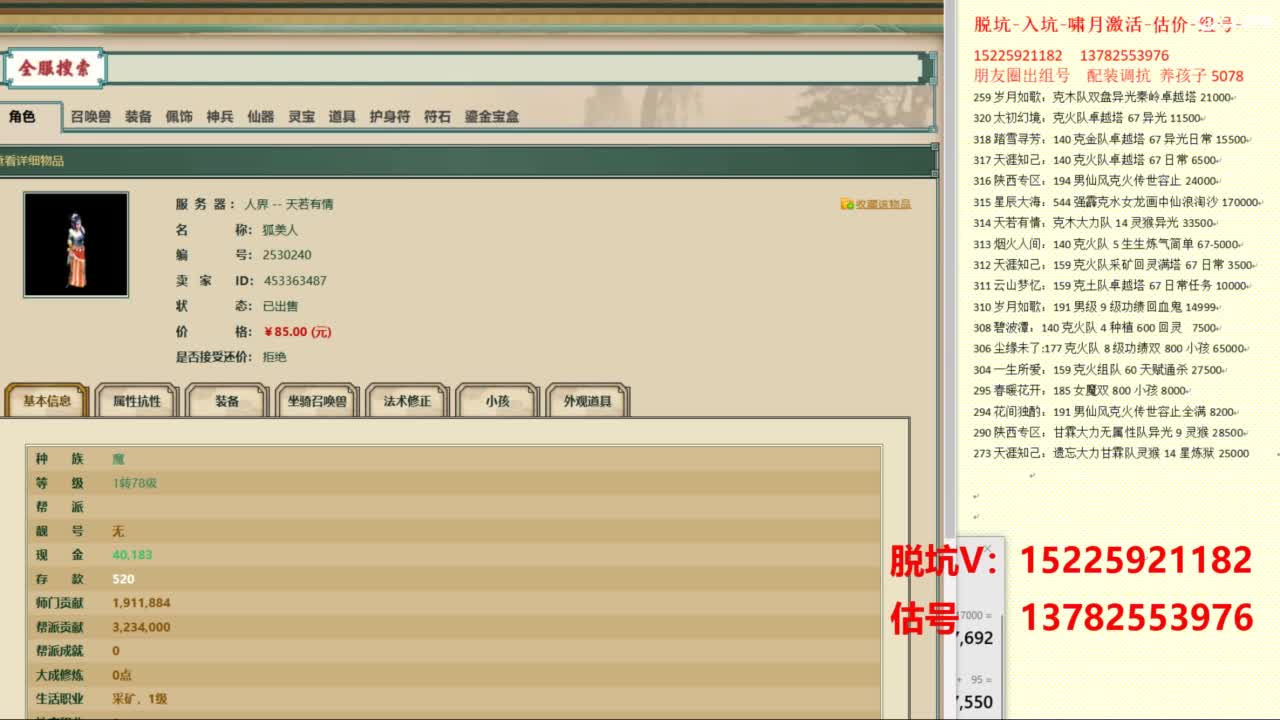Screen dimensions: 1280x720
Task: Go to the 符石 category tab
Action: tap(437, 117)
